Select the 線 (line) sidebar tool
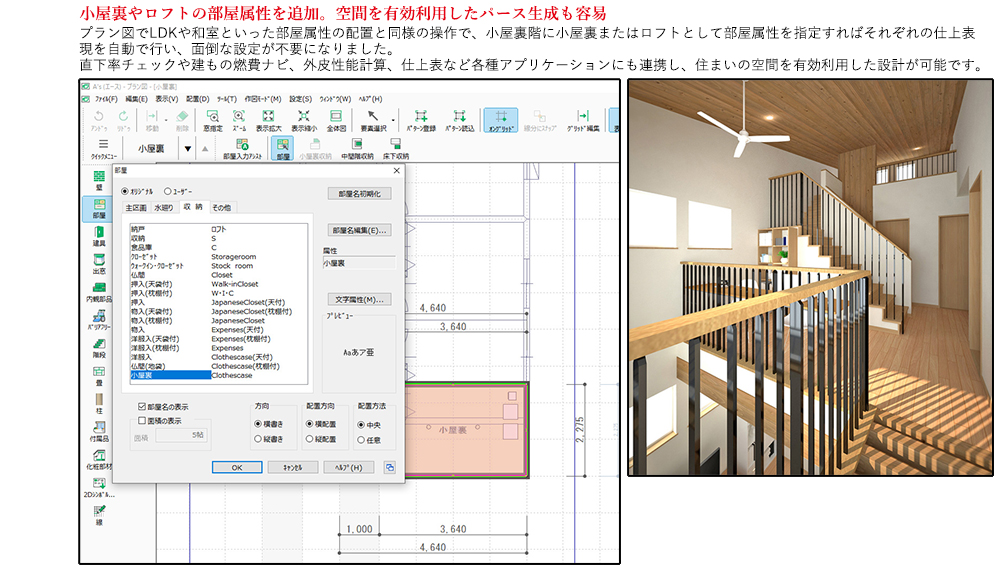1000x570 pixels. [x=99, y=515]
